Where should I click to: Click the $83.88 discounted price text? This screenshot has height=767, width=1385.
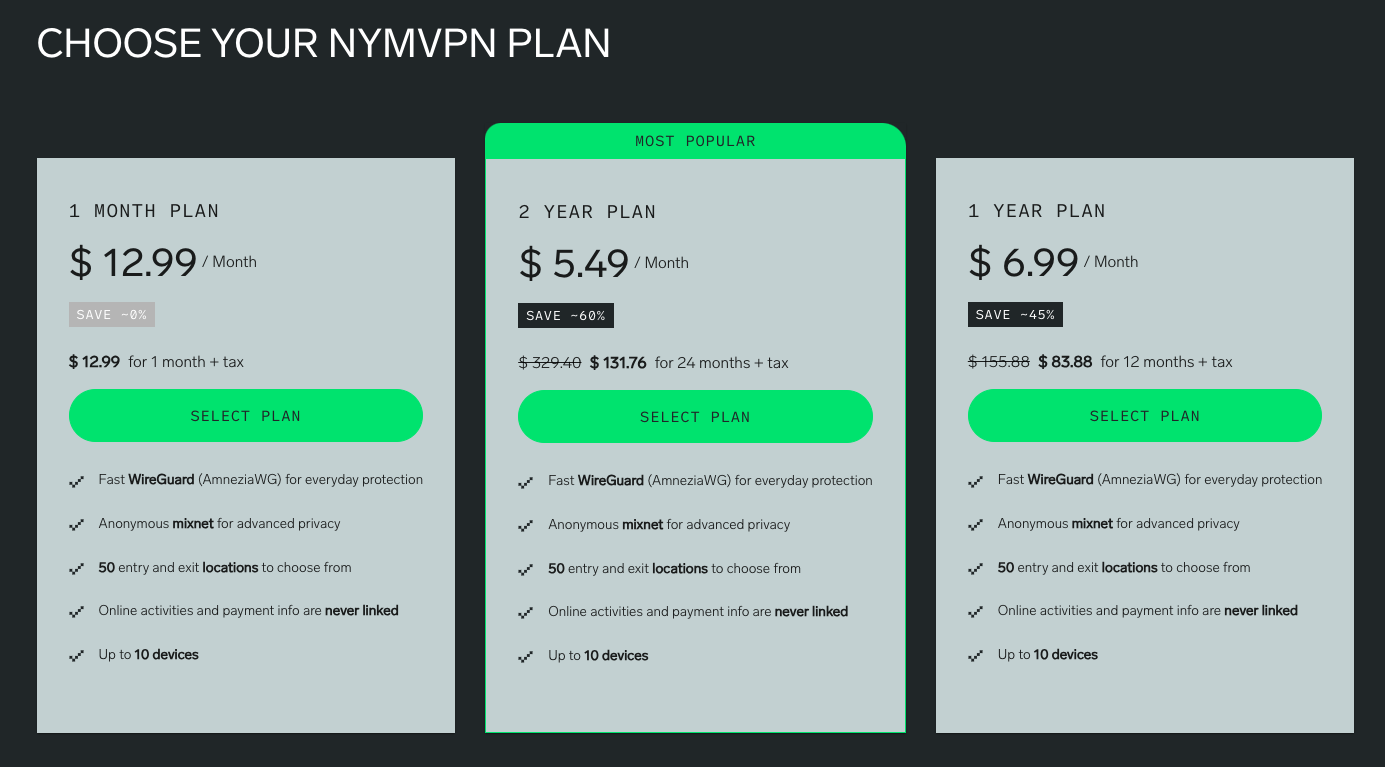click(1065, 361)
